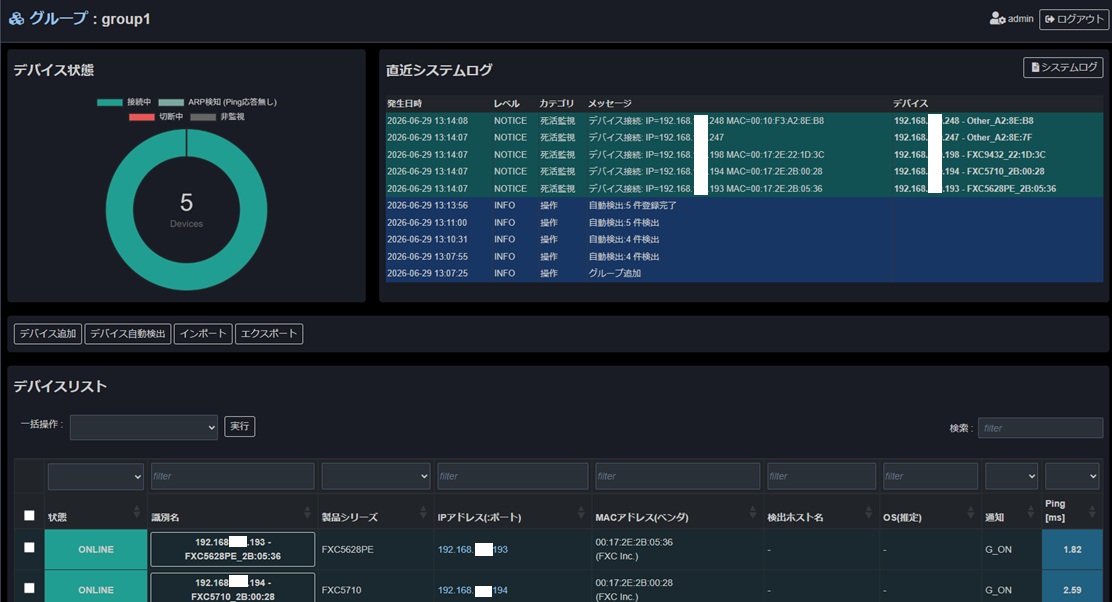Click the 検出ホスト名 column filter input
Screen dimensions: 1112x602
[821, 476]
